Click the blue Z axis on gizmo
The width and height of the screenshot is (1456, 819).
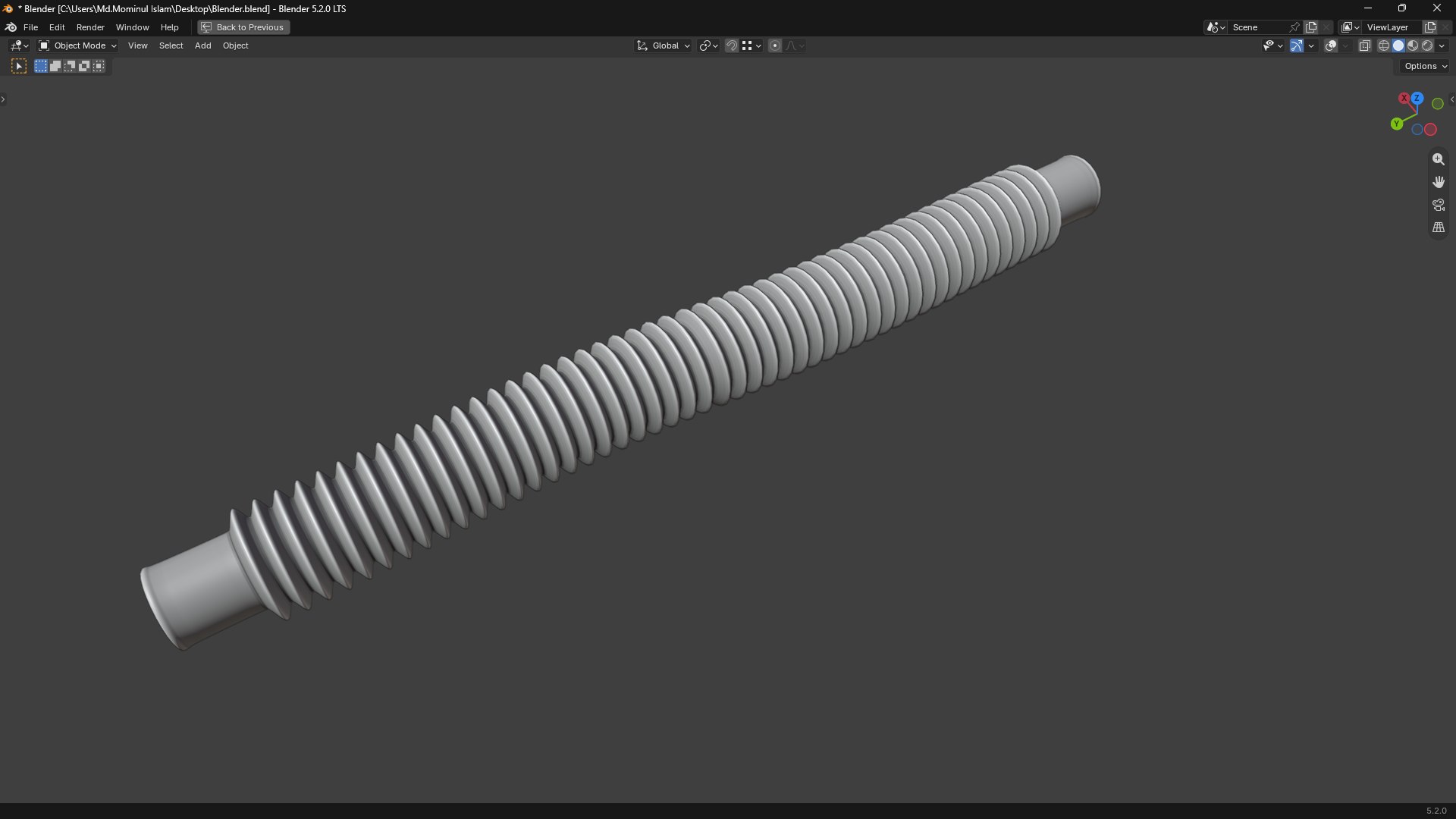[x=1417, y=98]
